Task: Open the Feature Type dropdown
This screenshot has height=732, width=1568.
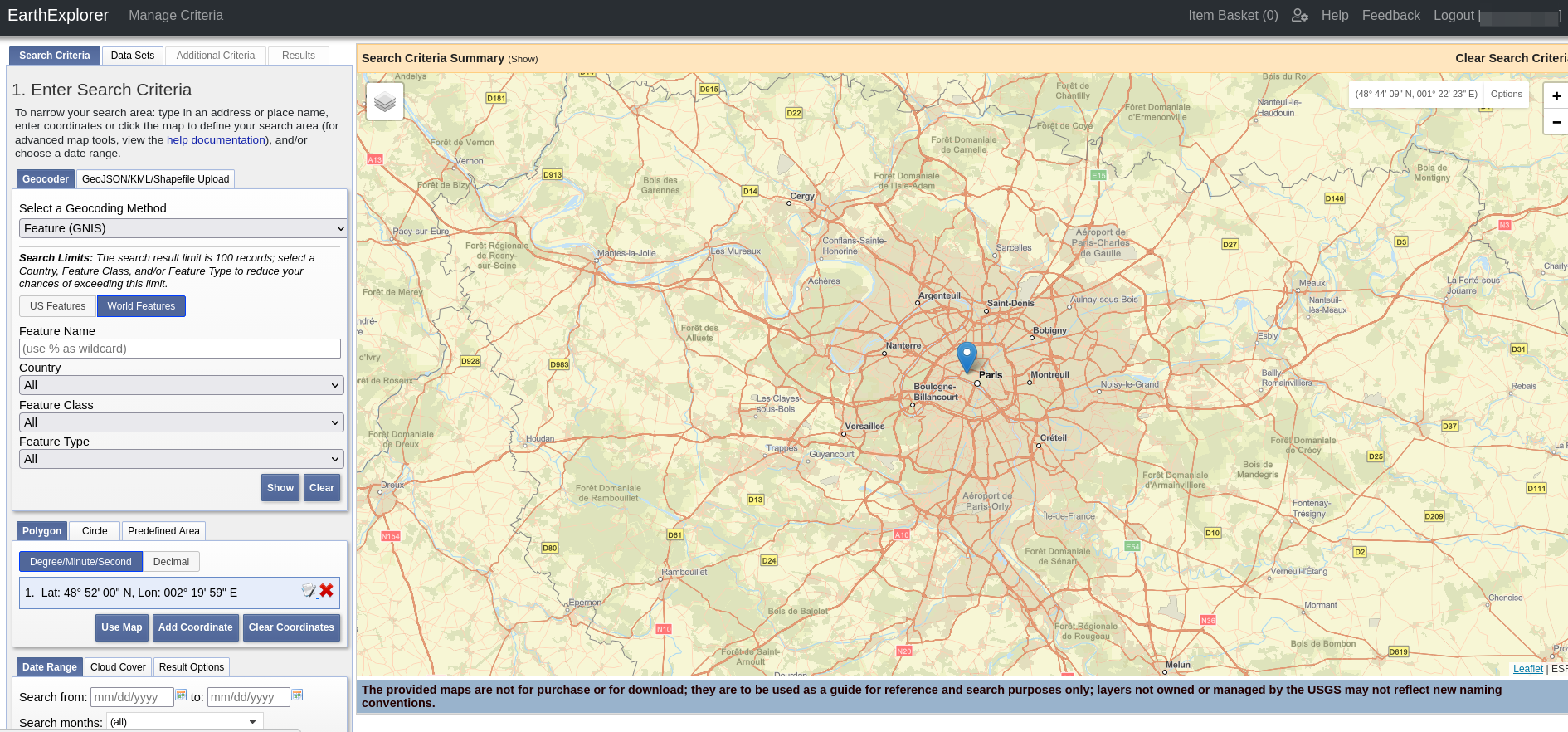Action: [181, 459]
